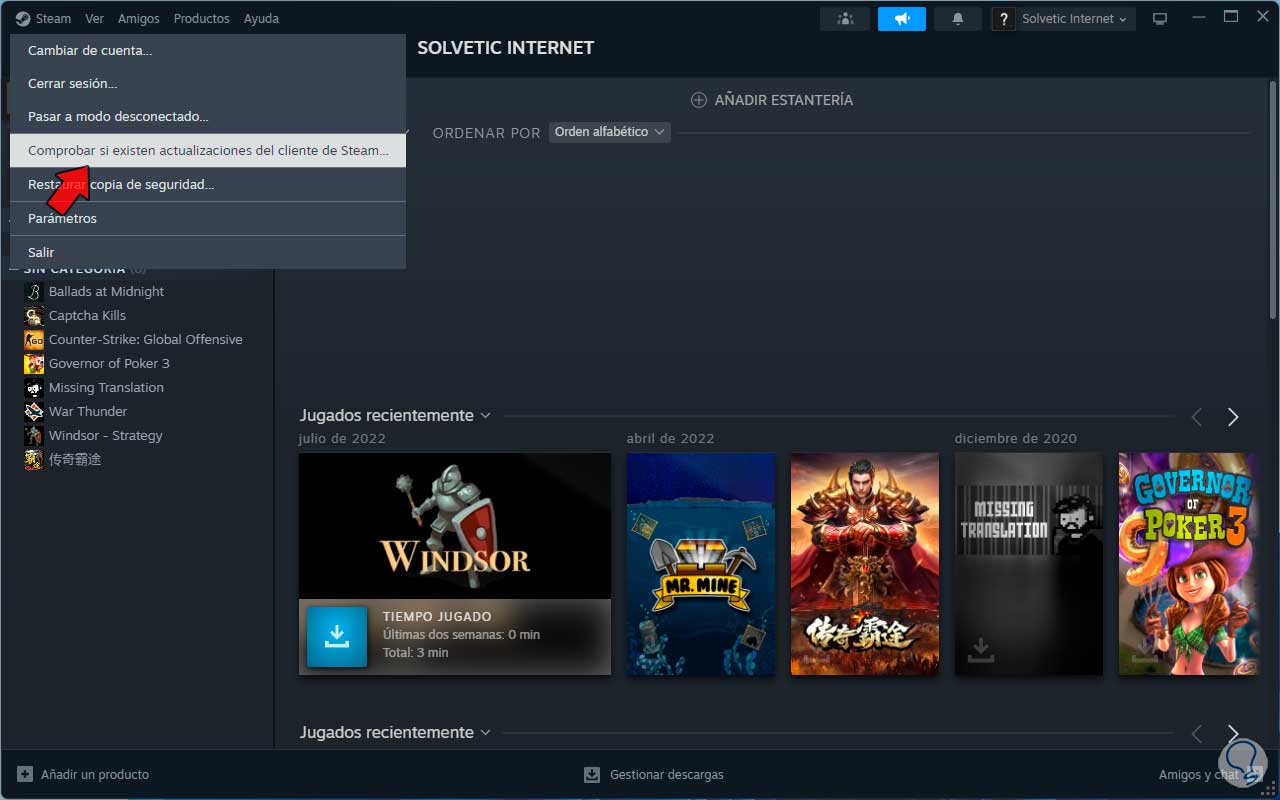Viewport: 1280px width, 800px height.
Task: Open Parámetros from the Steam menu
Action: point(208,218)
